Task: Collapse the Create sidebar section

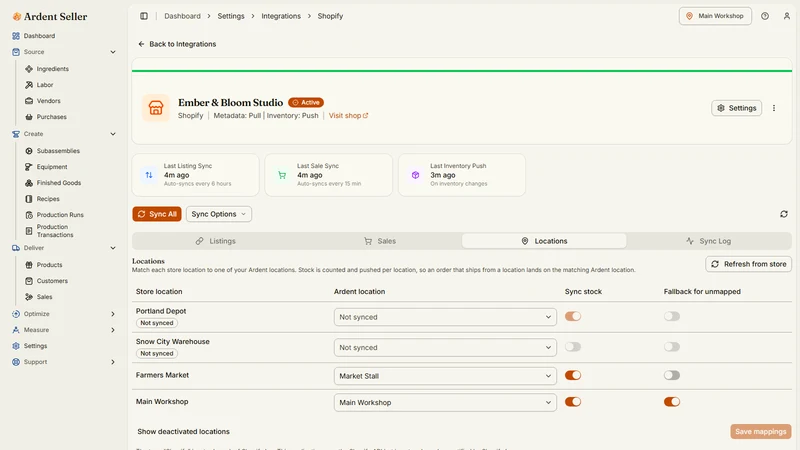Action: point(113,134)
